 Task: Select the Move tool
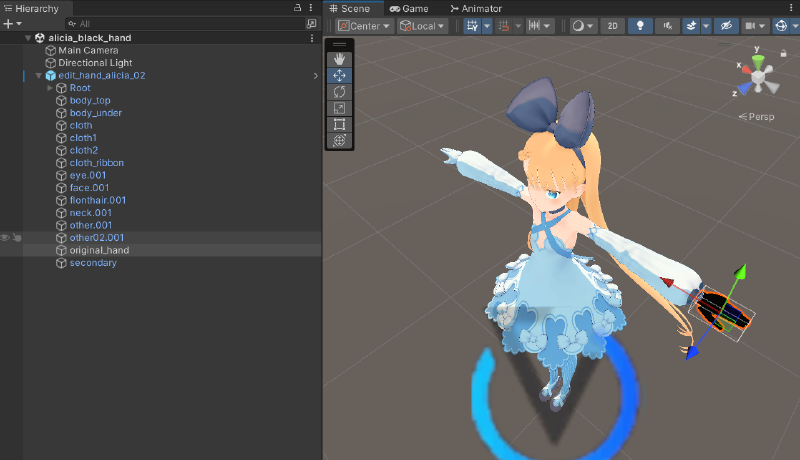(x=339, y=75)
